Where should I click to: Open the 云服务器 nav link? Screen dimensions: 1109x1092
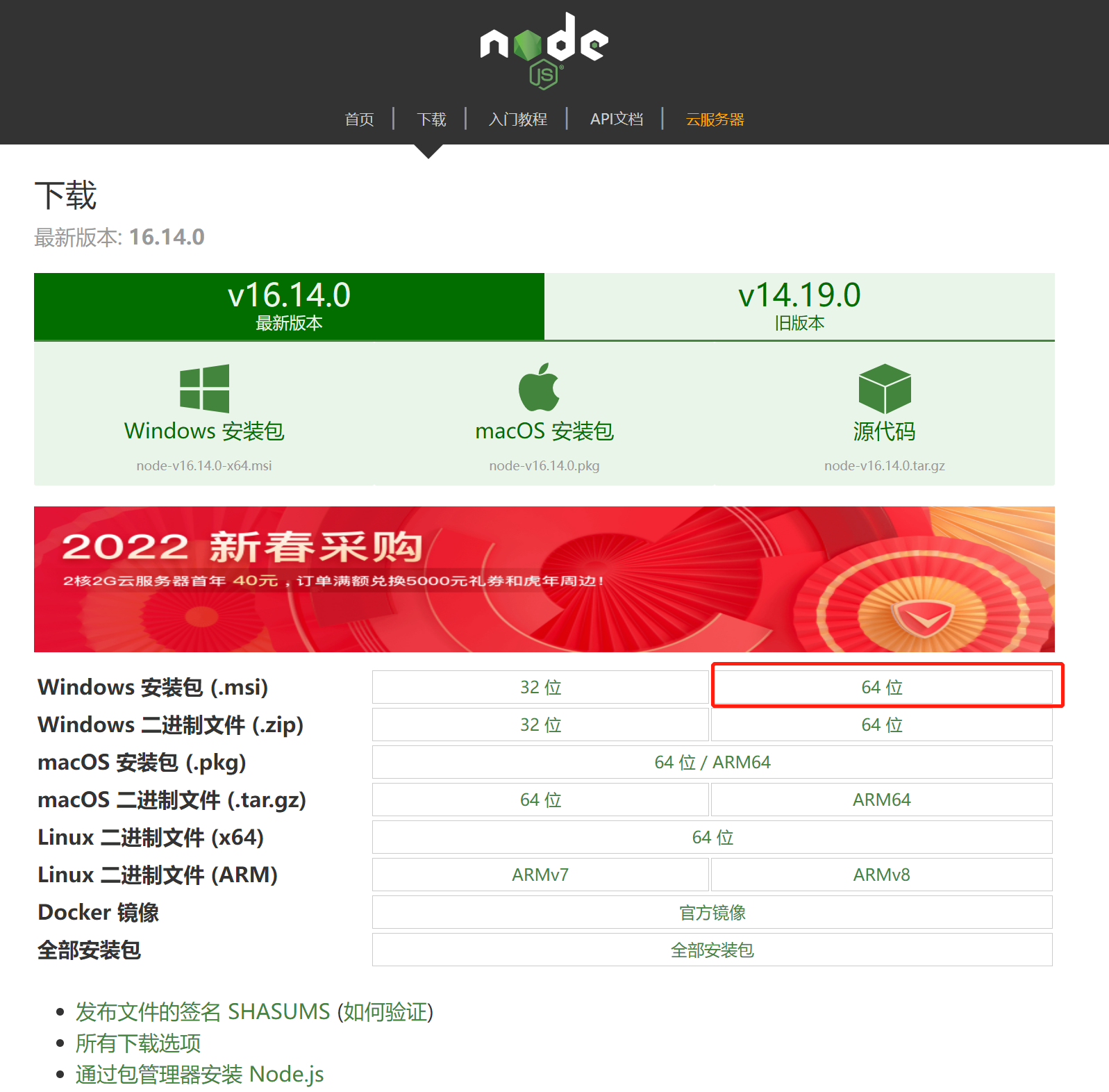pyautogui.click(x=715, y=119)
